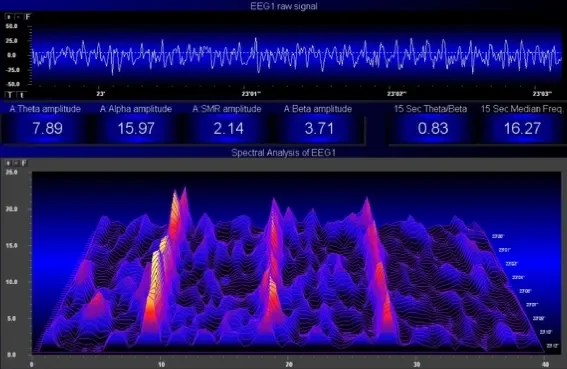Click the F button on EEG1 raw signal graph
The width and height of the screenshot is (567, 369).
click(x=28, y=17)
